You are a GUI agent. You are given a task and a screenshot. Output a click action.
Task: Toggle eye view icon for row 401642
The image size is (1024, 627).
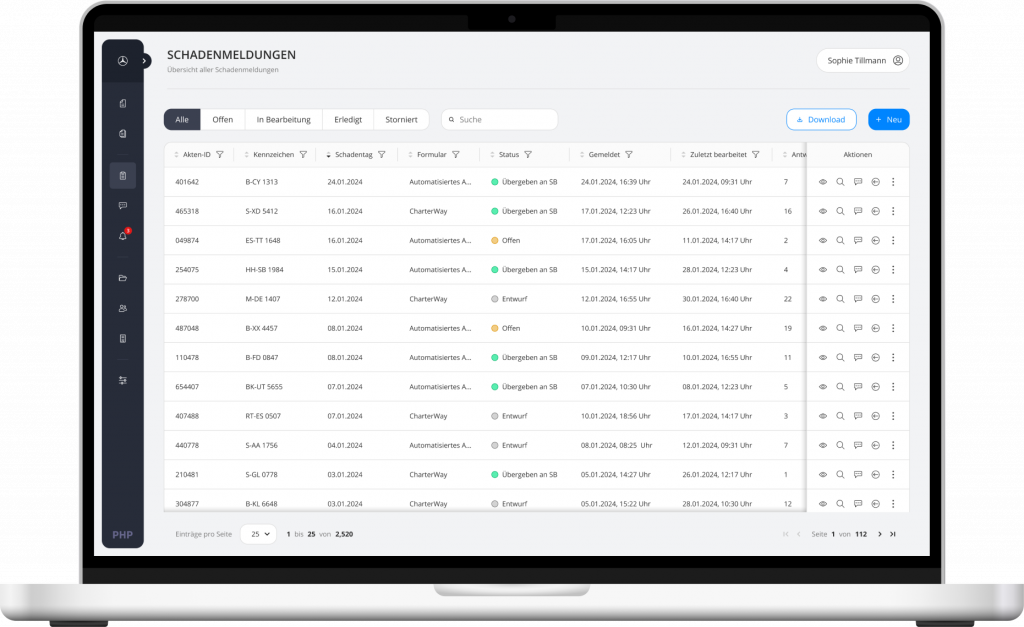[x=823, y=182]
